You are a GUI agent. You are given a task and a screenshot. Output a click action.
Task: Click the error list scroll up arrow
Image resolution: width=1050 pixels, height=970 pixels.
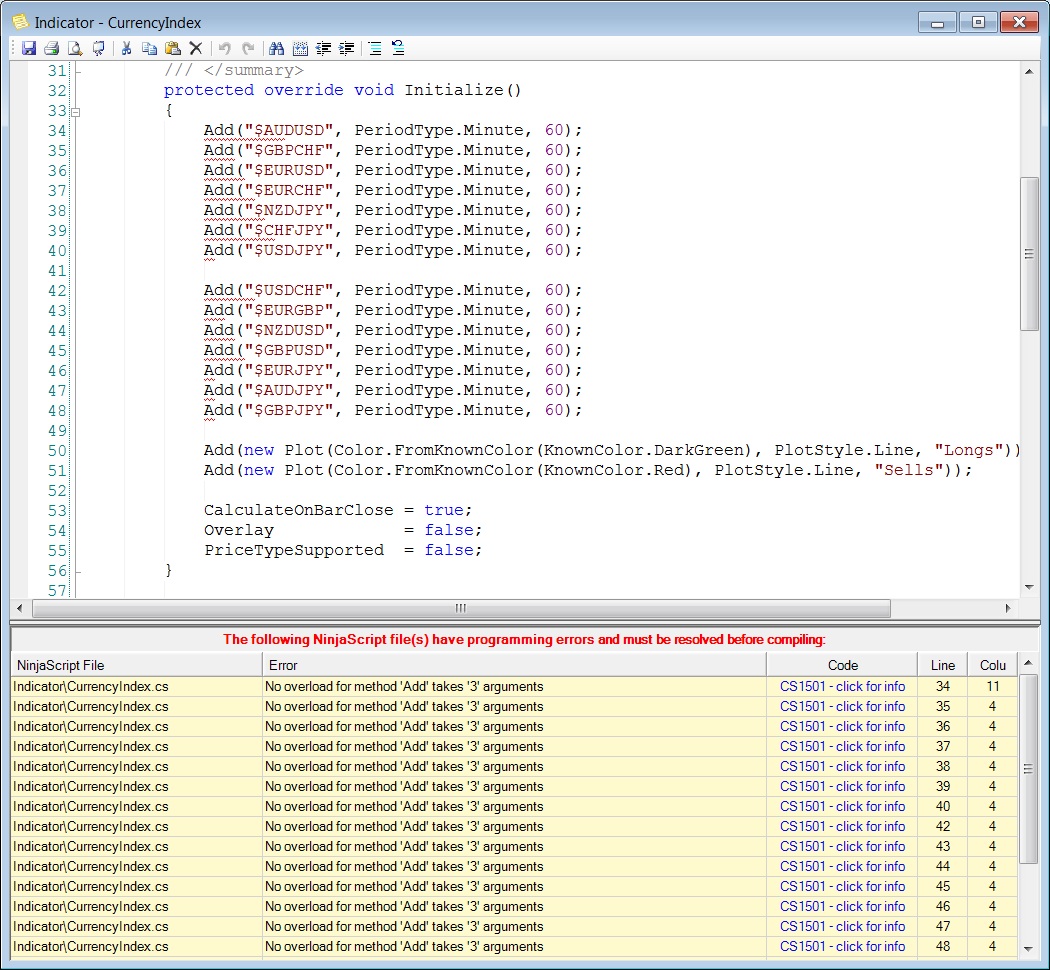(1029, 662)
